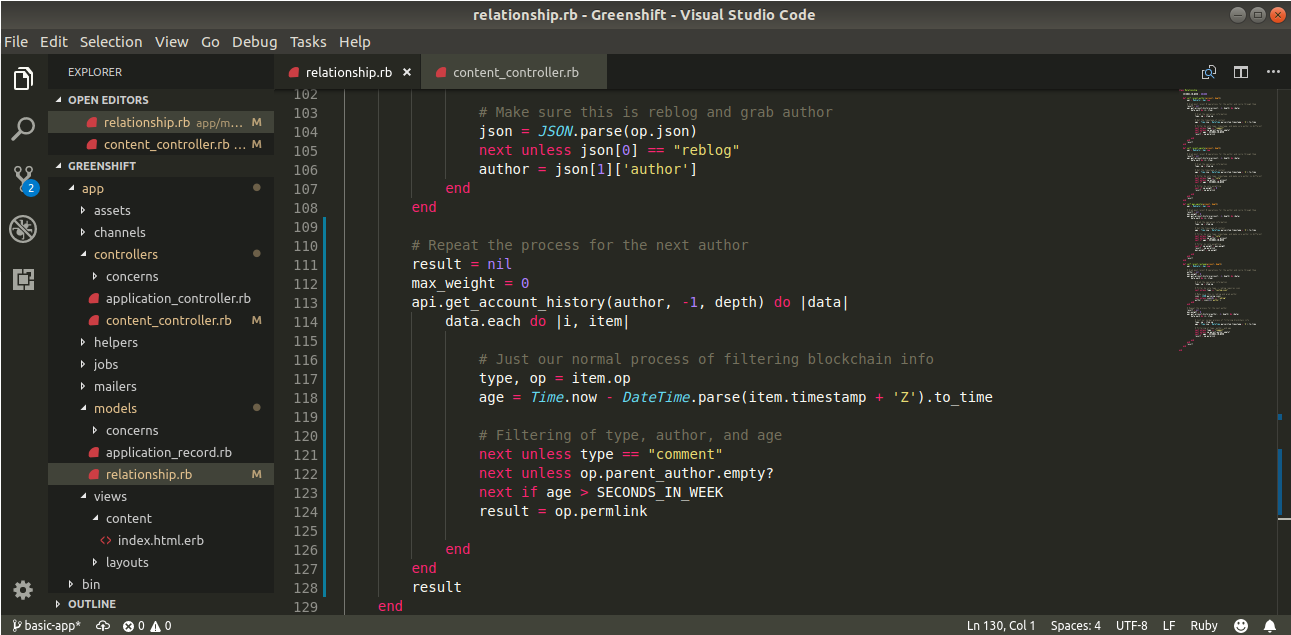
Task: Click the notifications bell icon
Action: point(1271,626)
